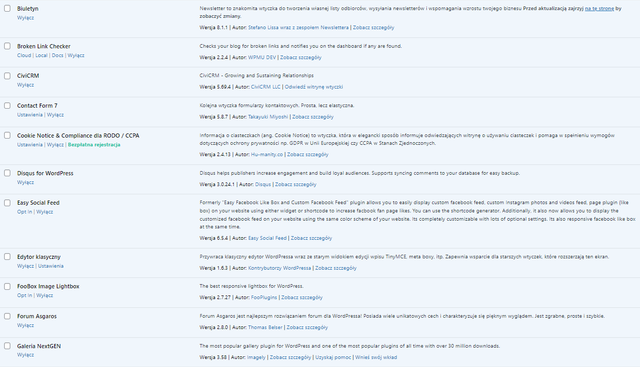Click 'Wersja 3.58' in Galeria NextGEN row
This screenshot has height=367, width=640.
[213, 358]
